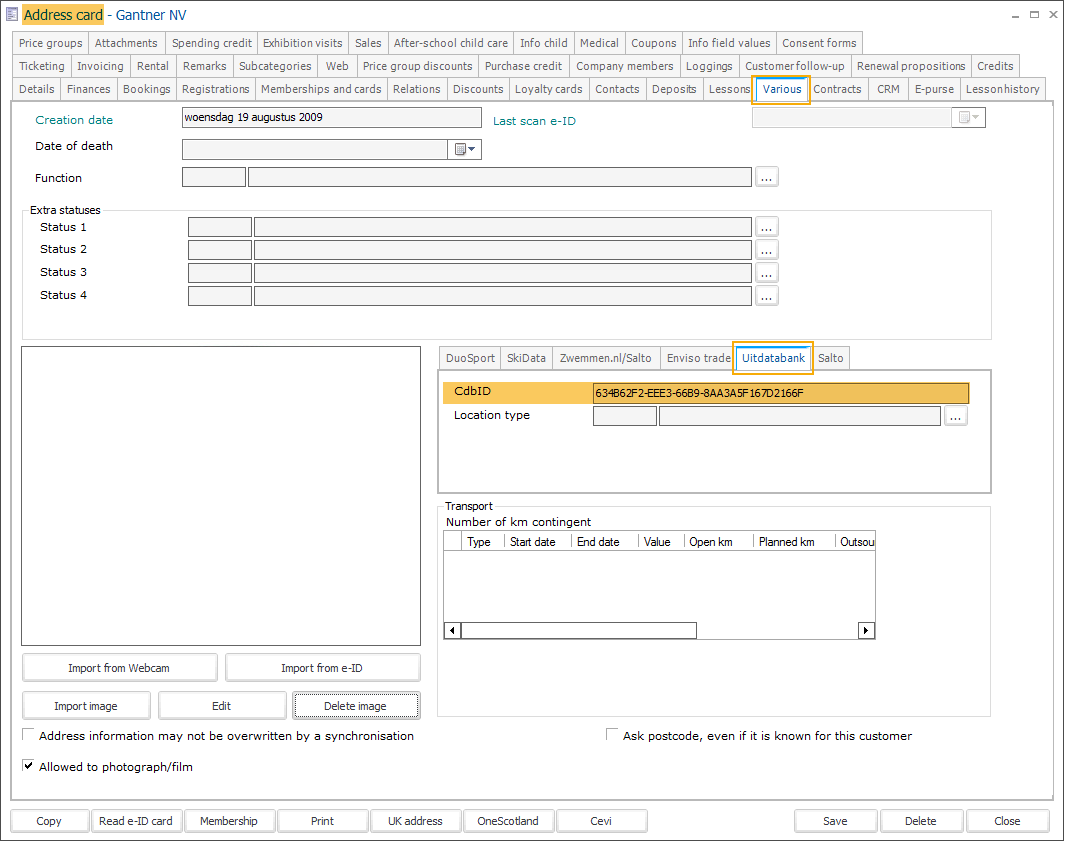Open Status 1 lookup ellipsis button
The width and height of the screenshot is (1065, 842).
(767, 227)
